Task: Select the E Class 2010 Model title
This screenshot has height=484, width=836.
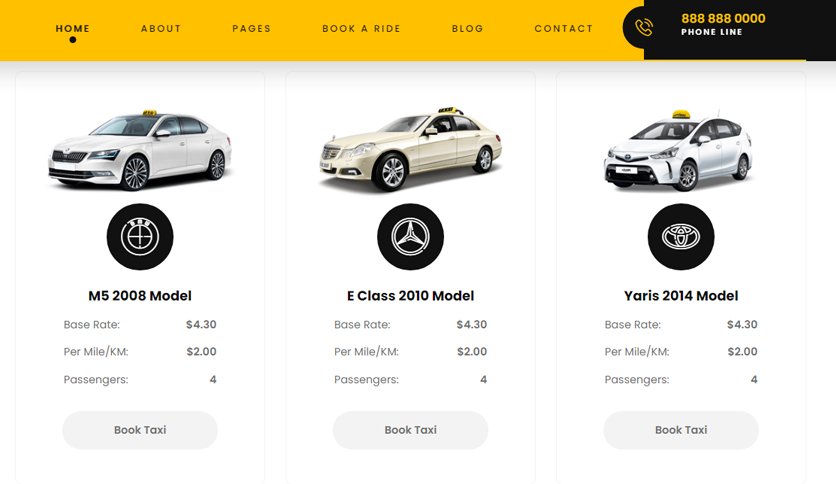Action: click(411, 296)
